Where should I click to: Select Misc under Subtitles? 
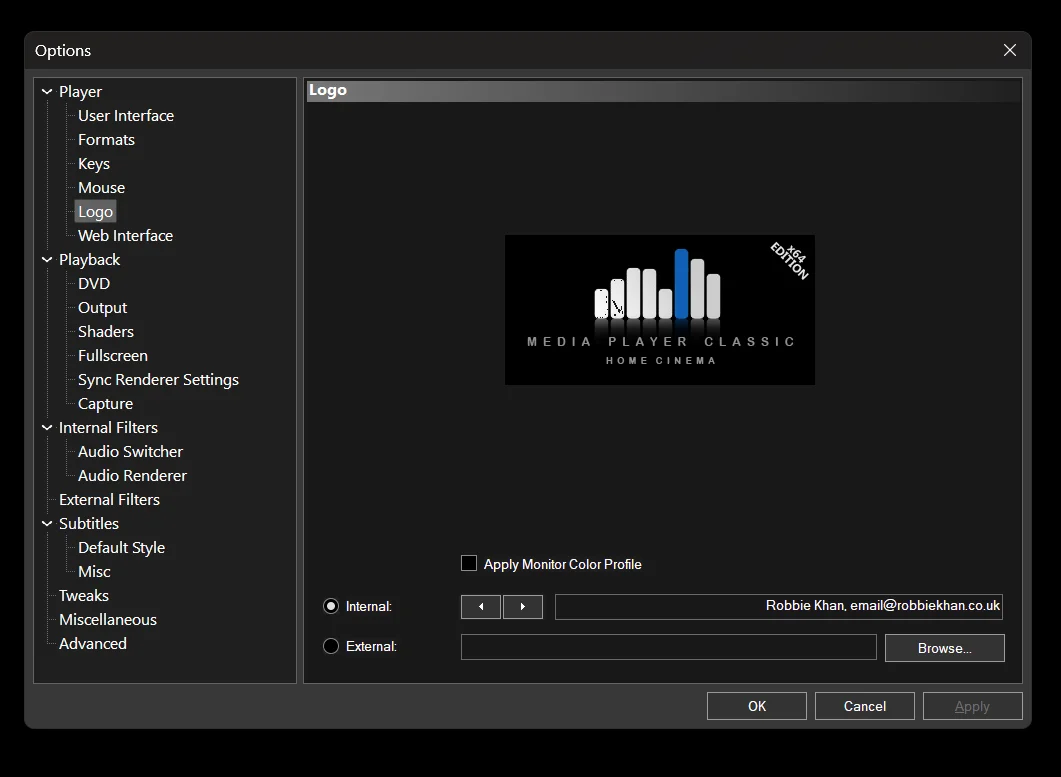click(x=94, y=571)
